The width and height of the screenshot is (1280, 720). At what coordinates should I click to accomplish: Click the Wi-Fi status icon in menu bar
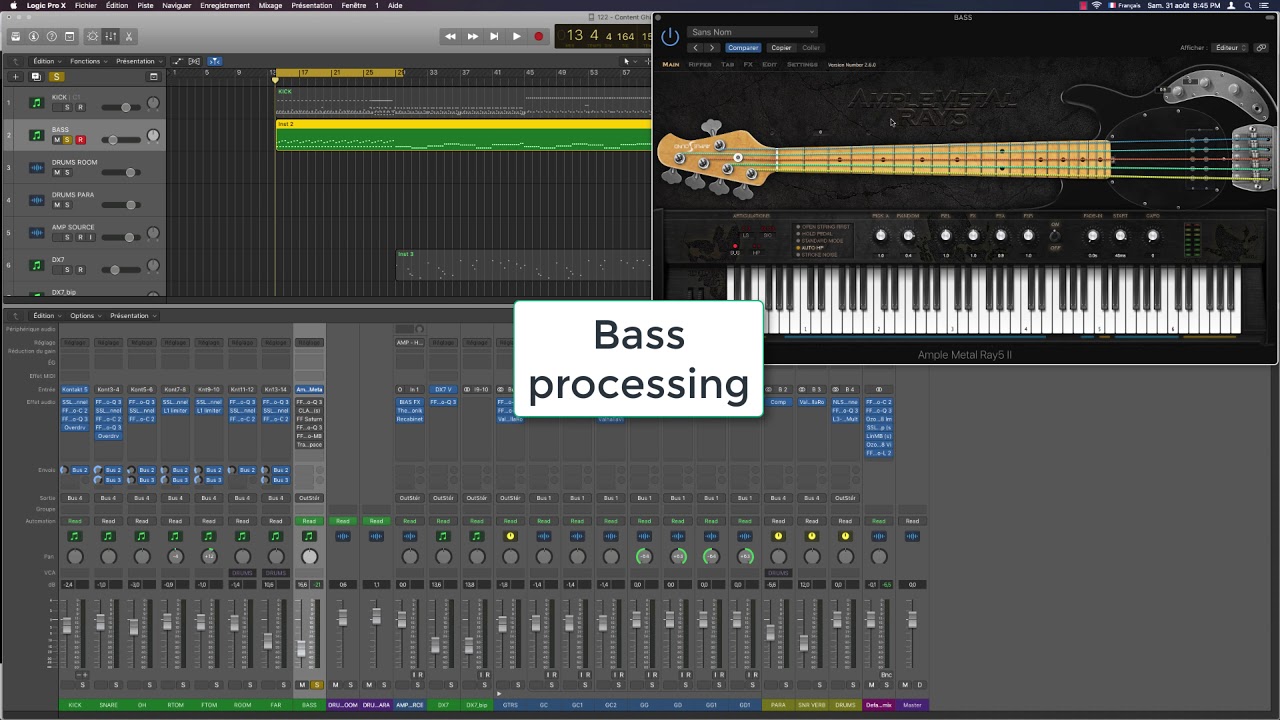click(1097, 5)
